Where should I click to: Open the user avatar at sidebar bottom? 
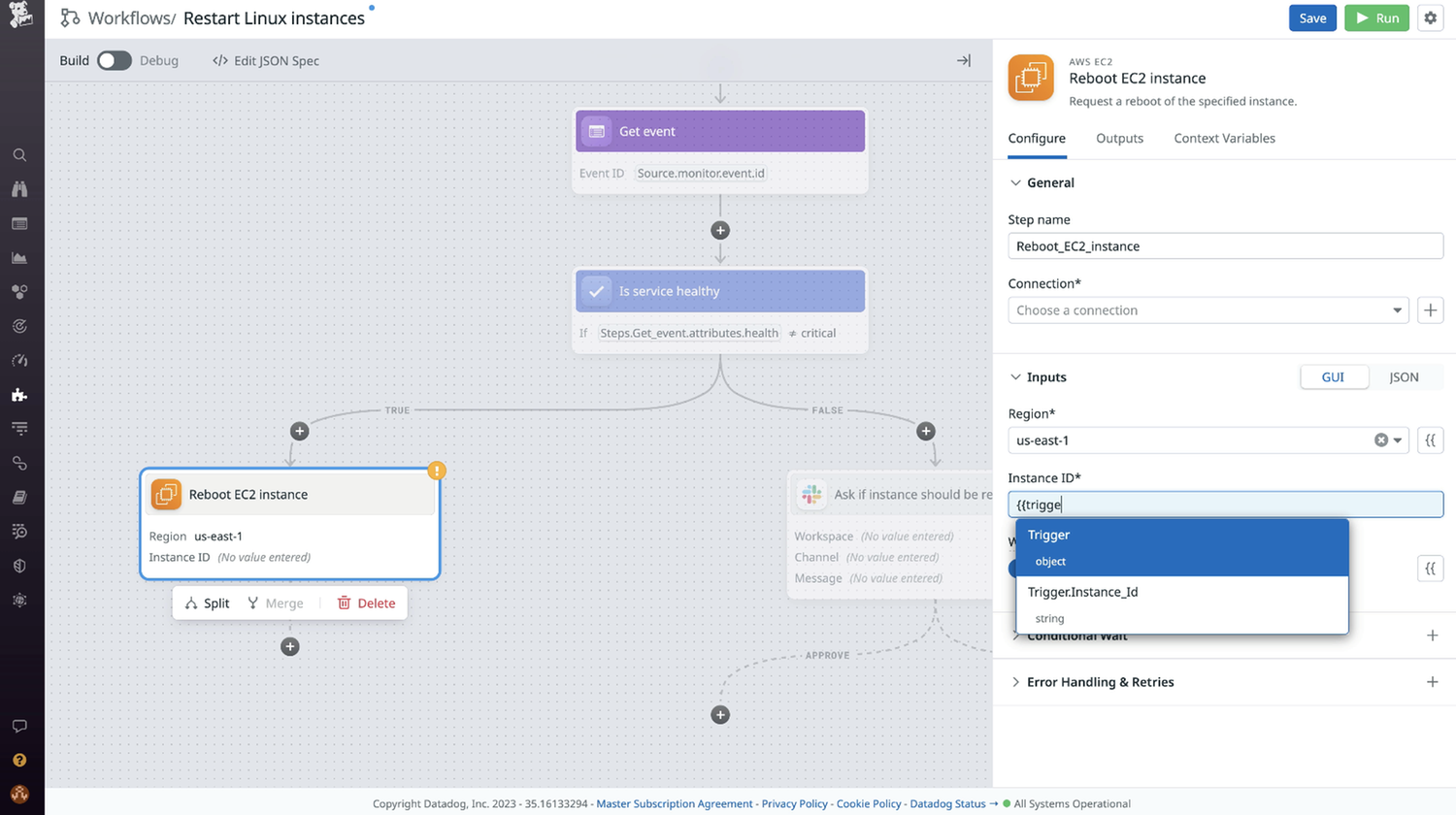pos(19,794)
